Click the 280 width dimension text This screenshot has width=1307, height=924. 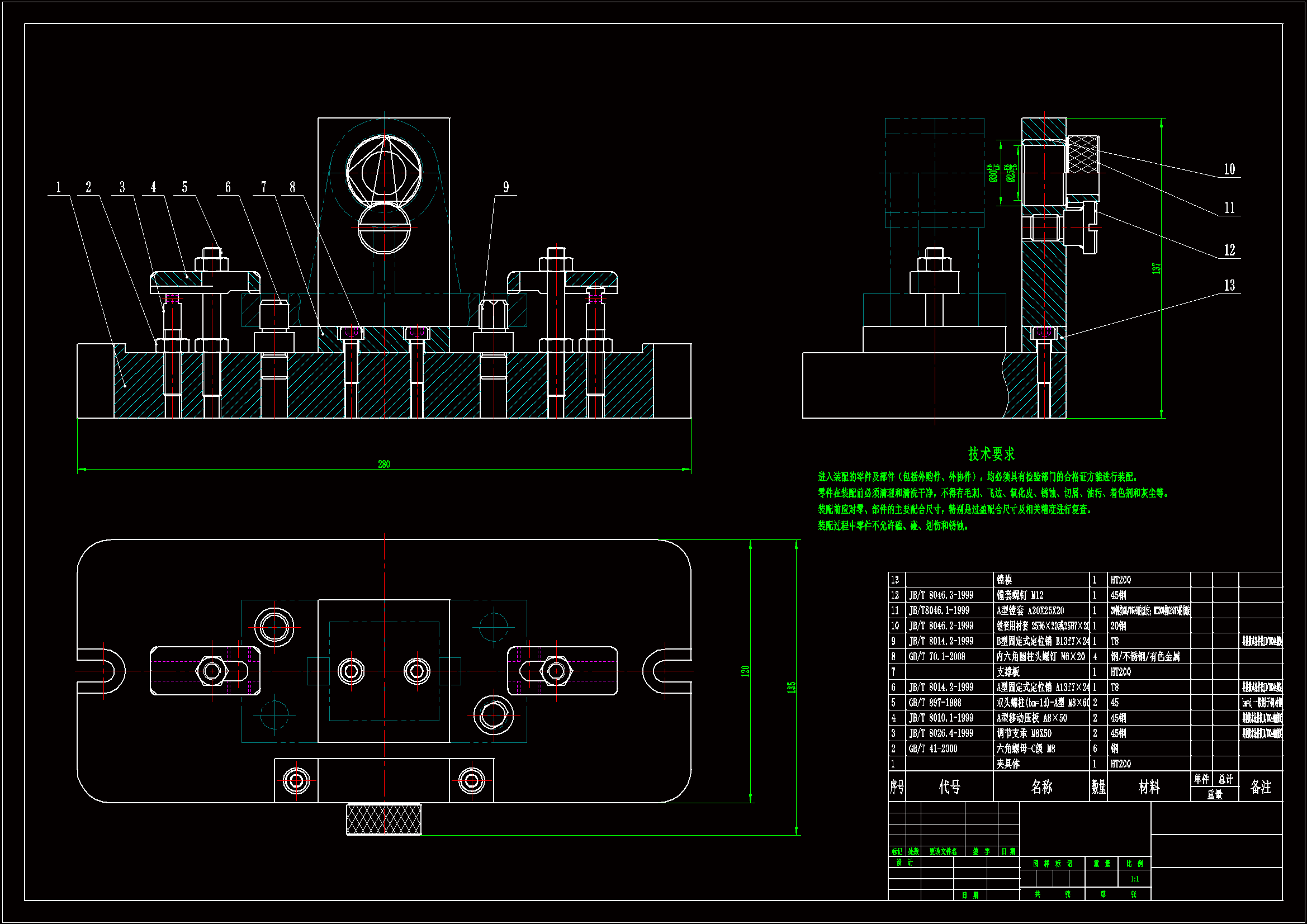click(384, 465)
